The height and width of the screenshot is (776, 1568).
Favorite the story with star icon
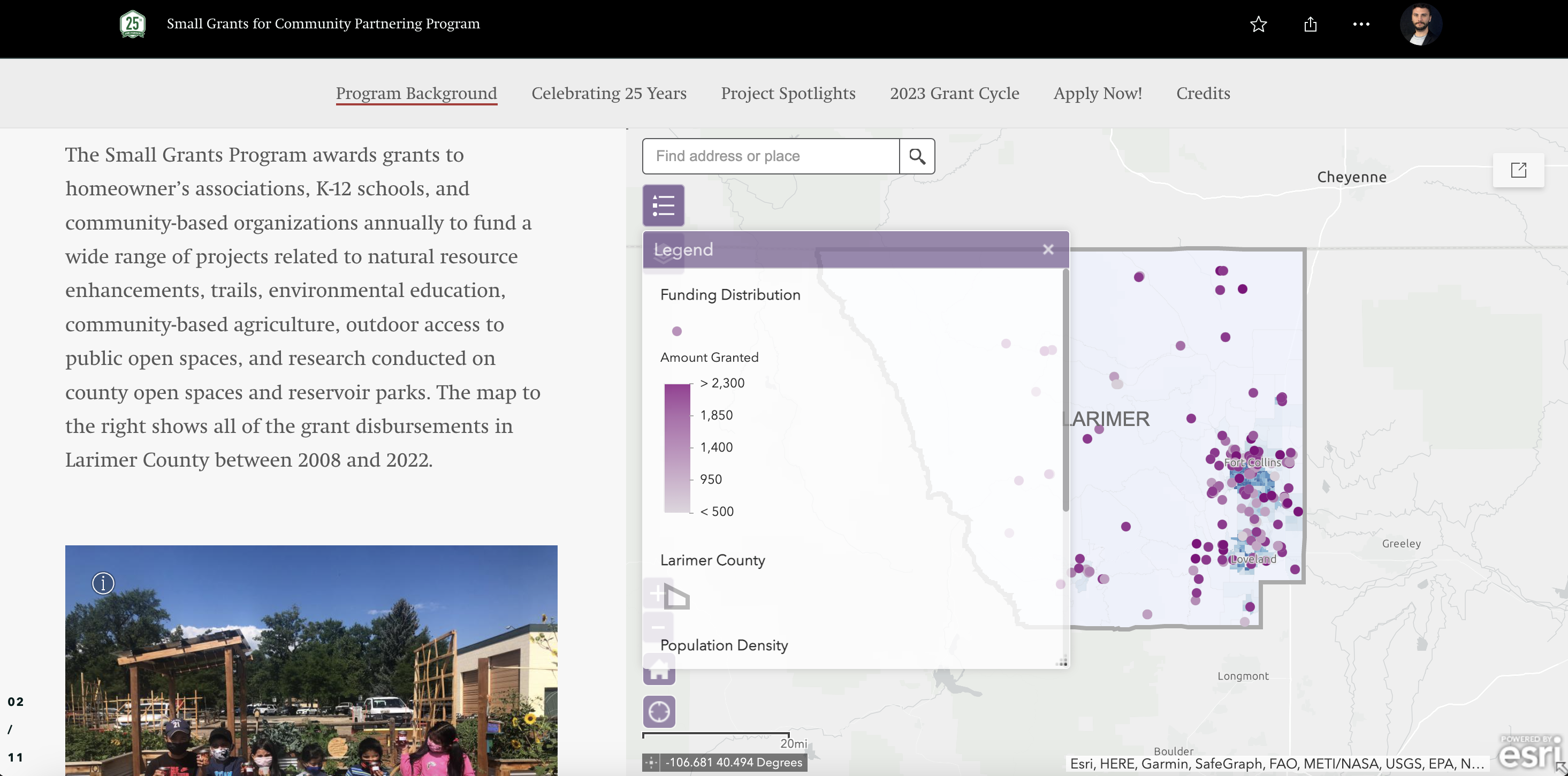(x=1258, y=24)
